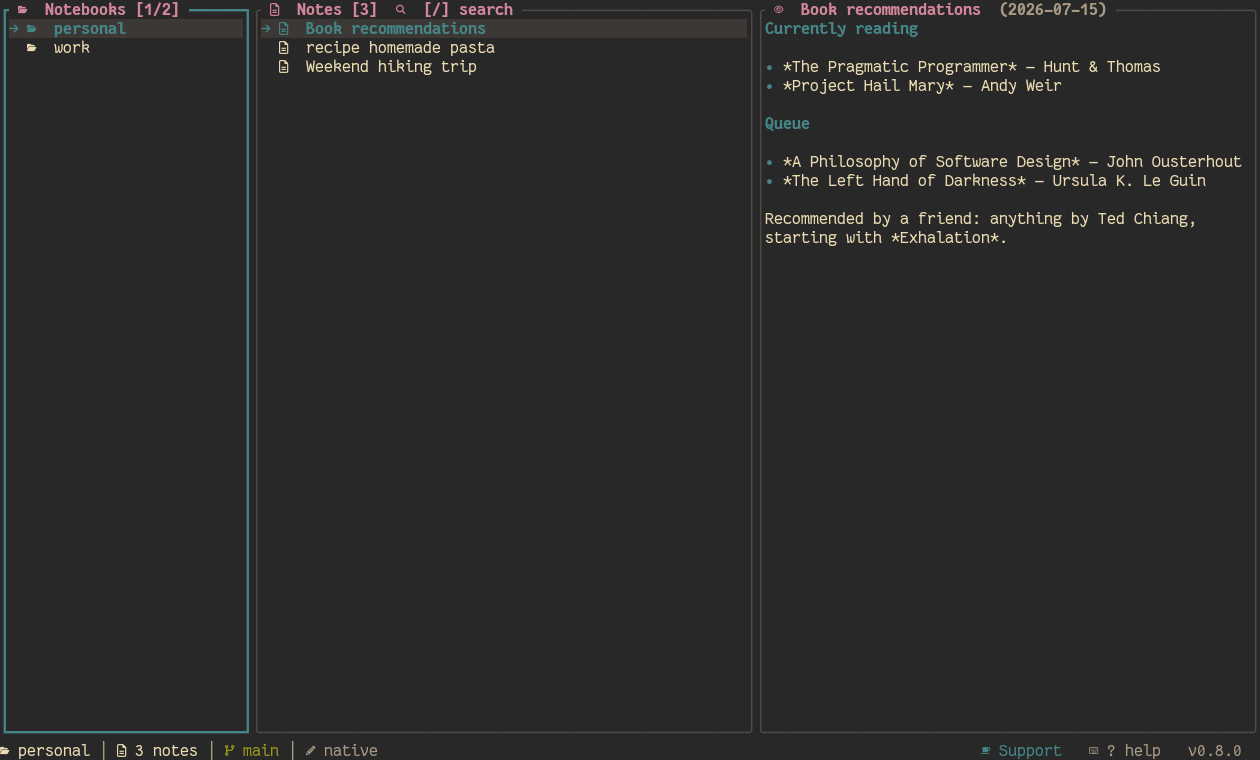Focus the Notebooks [1/2] panel title
1260x760 pixels.
pos(112,10)
